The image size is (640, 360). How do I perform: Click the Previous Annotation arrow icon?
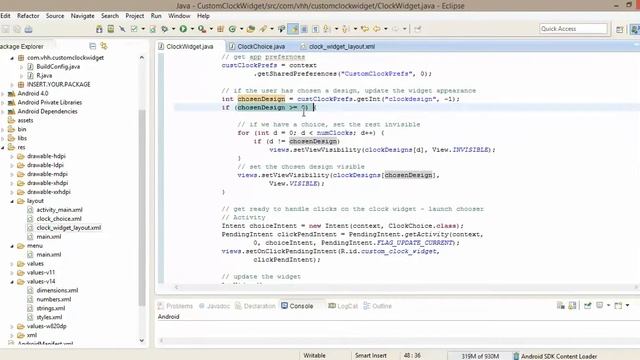345,29
